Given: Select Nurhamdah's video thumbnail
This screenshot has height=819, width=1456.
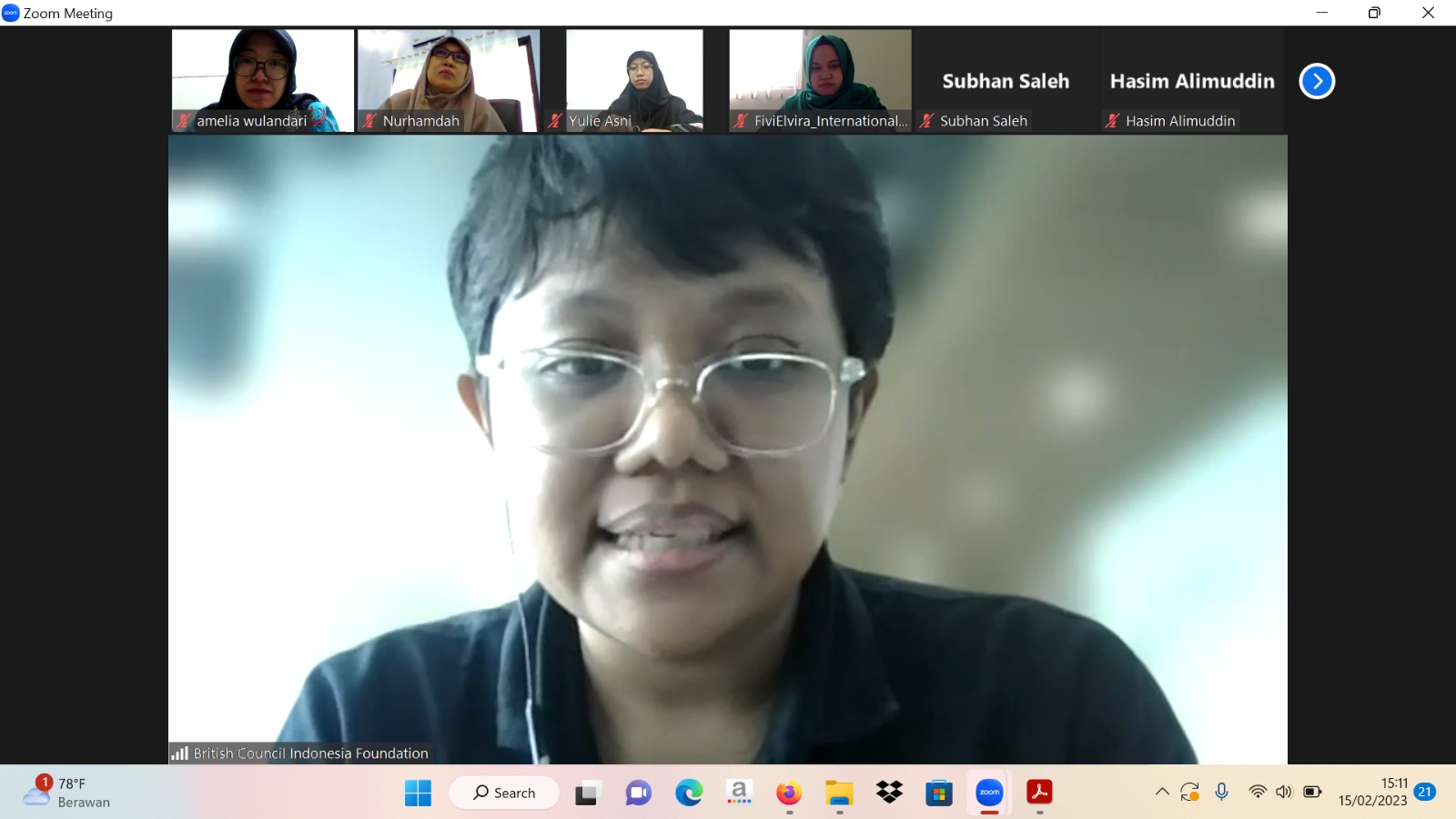Looking at the screenshot, I should pos(449,80).
